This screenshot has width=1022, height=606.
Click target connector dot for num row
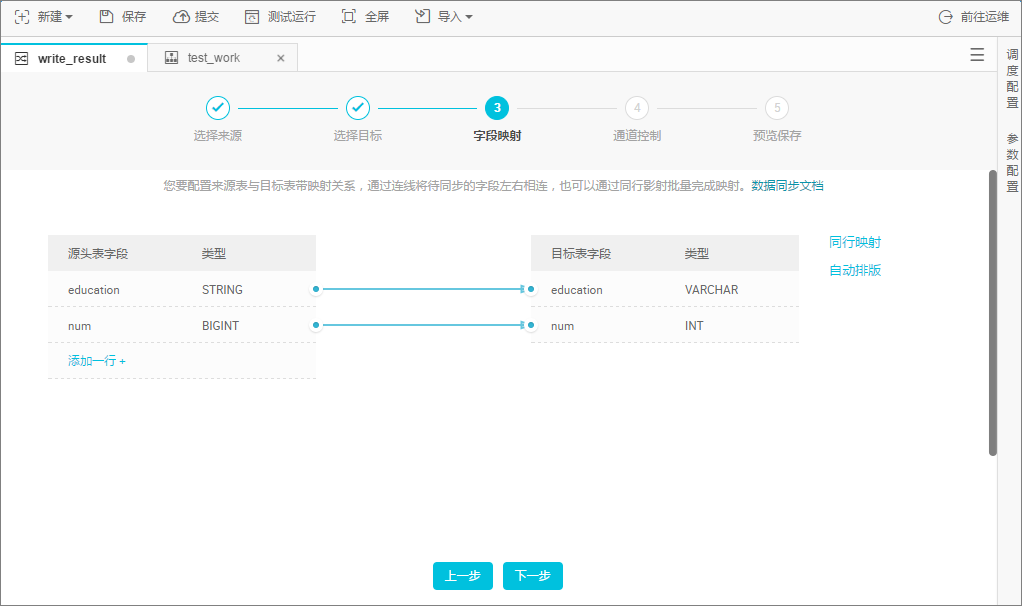click(x=531, y=325)
